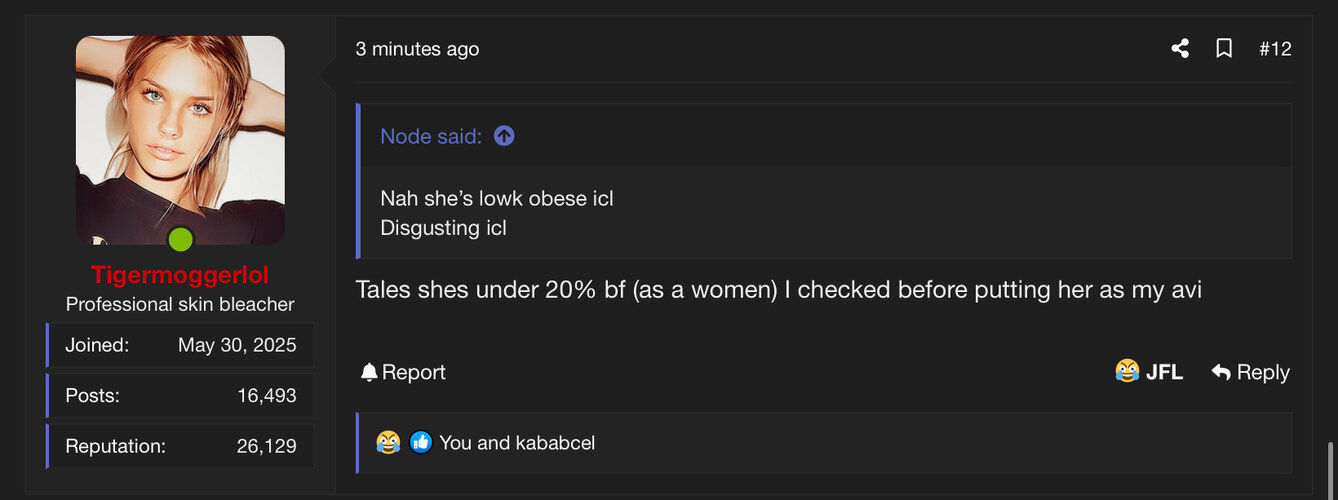Click the "Node said:" quote header
The height and width of the screenshot is (500, 1338).
pos(430,136)
